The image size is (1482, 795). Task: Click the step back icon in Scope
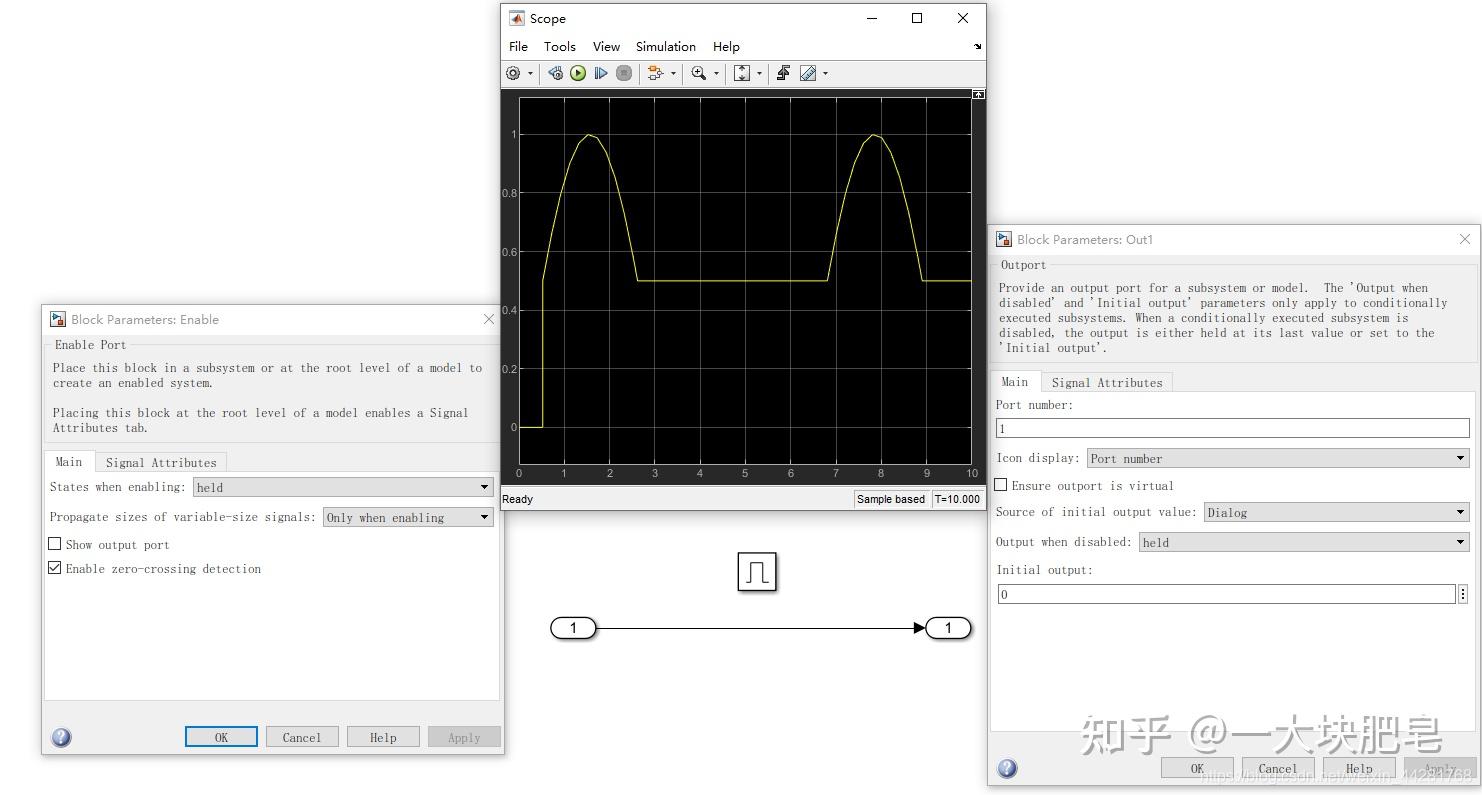tap(555, 73)
